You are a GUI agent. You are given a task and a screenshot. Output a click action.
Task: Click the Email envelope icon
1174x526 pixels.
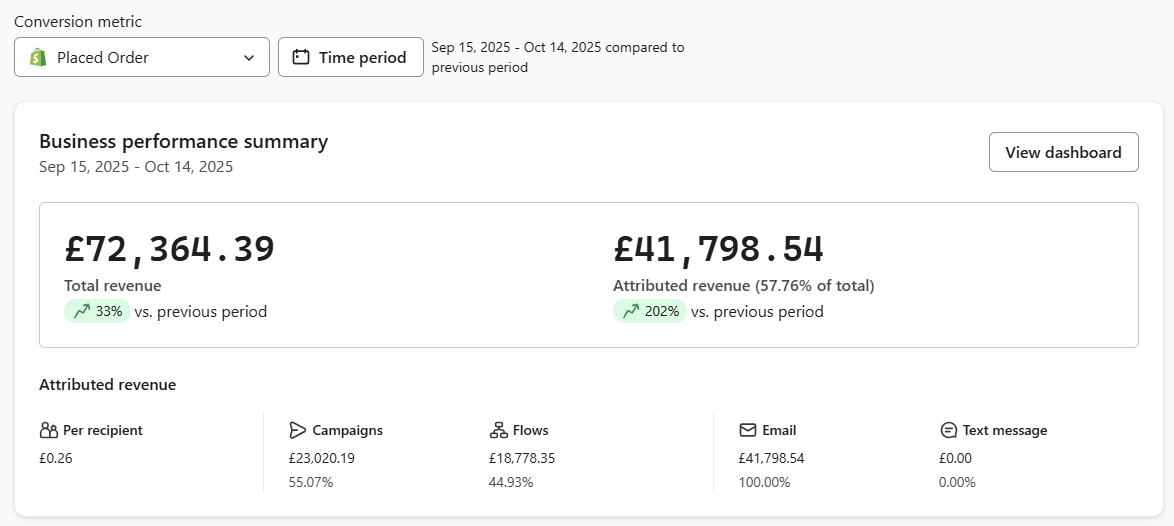point(747,430)
